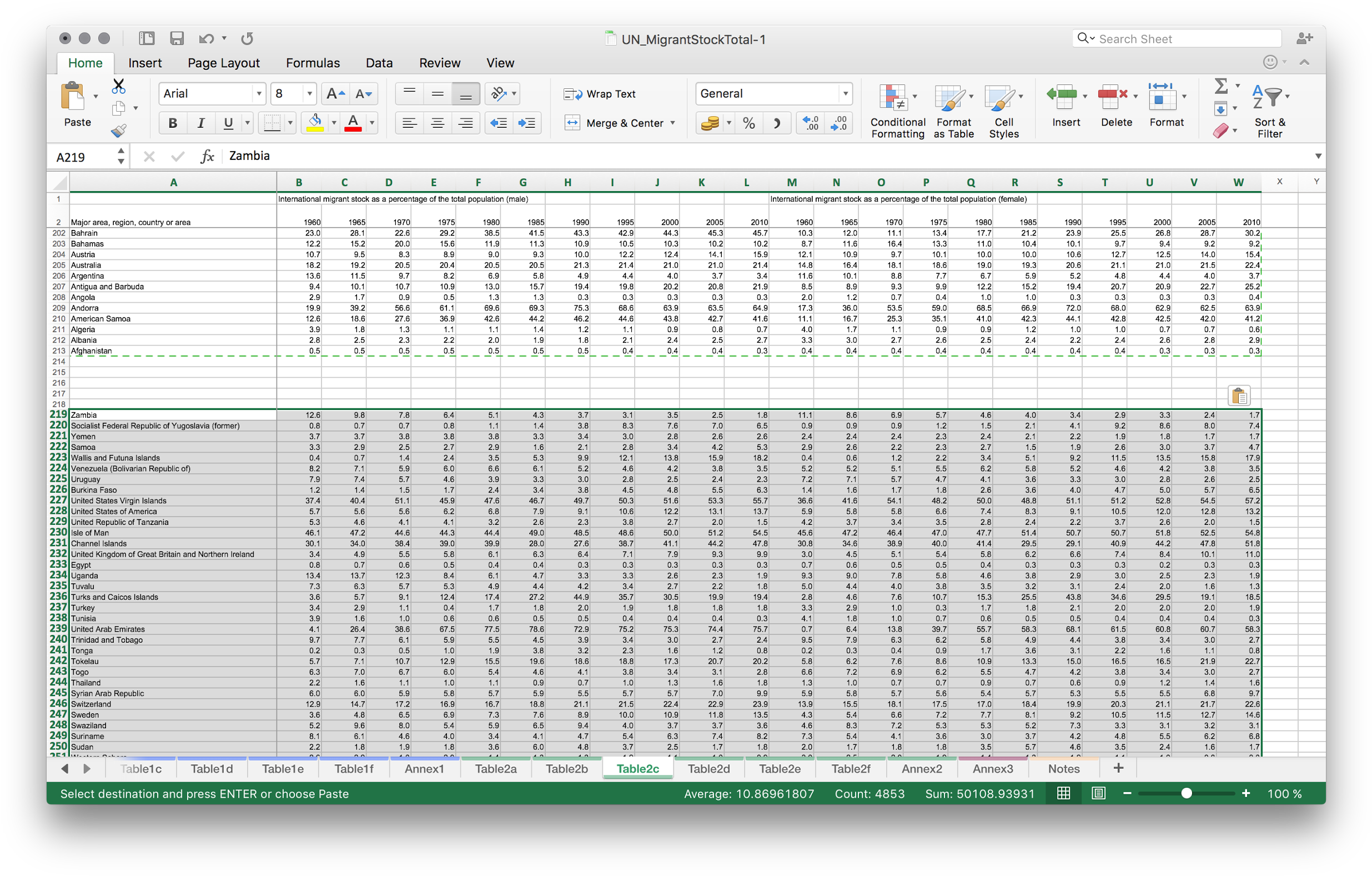
Task: Open the General number format dropdown
Action: (846, 93)
